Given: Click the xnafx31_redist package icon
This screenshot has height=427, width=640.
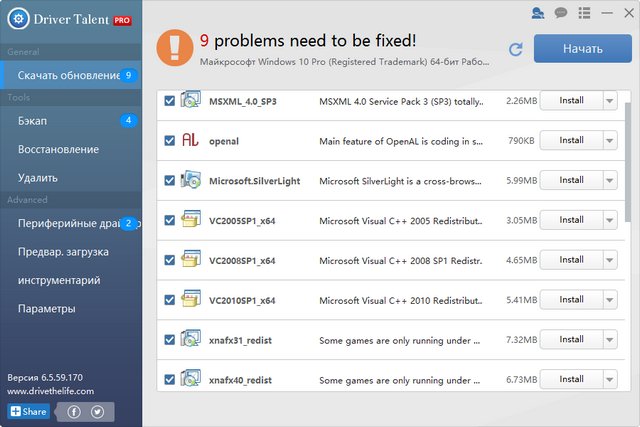Looking at the screenshot, I should [191, 338].
